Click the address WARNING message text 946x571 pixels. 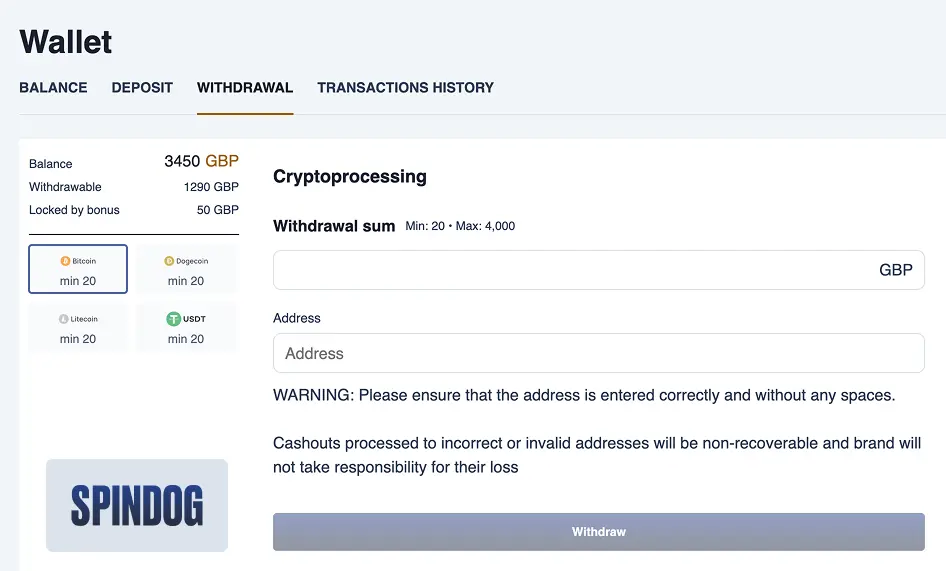[x=583, y=395]
